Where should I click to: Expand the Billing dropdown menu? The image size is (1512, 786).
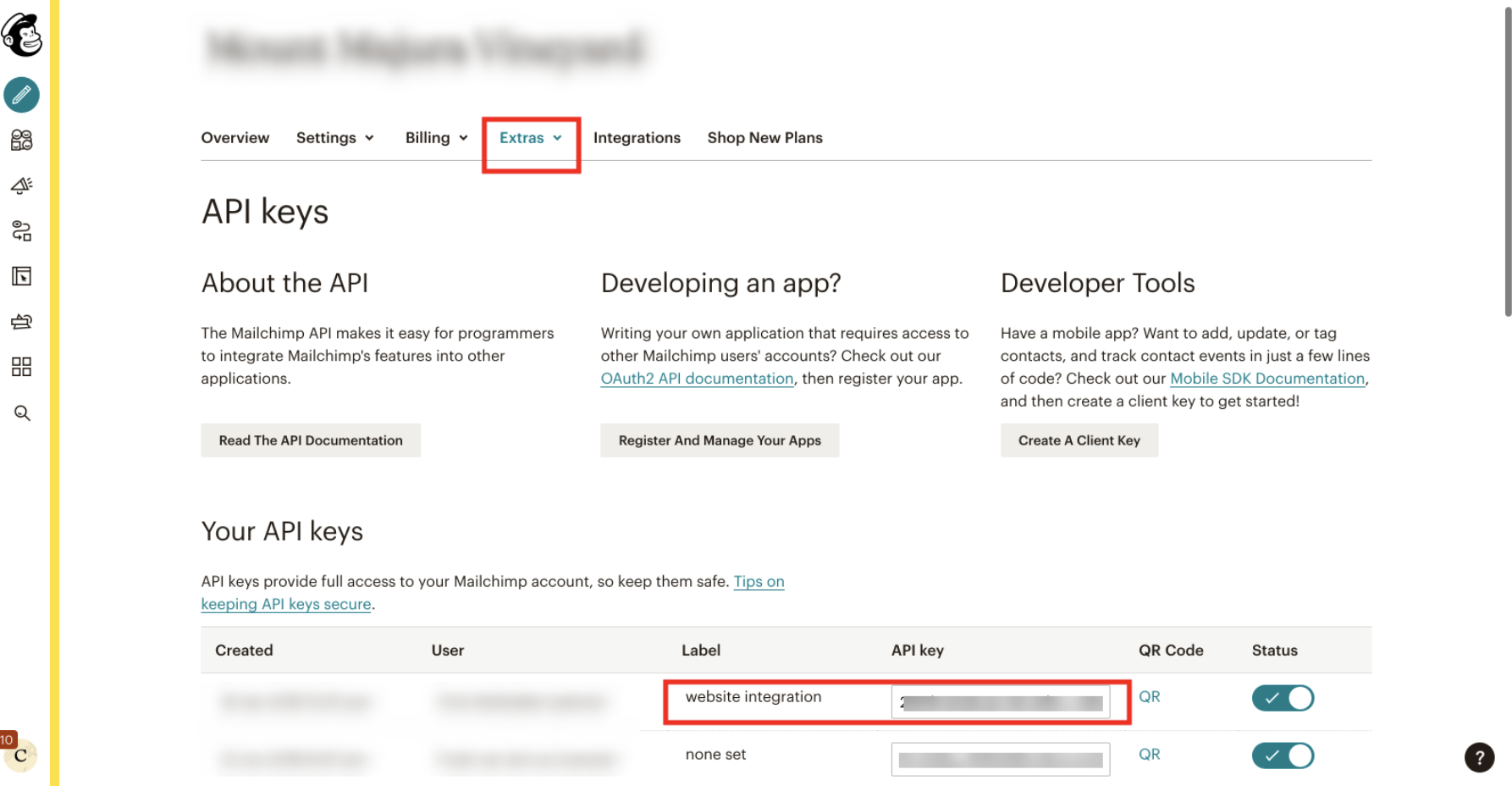tap(437, 138)
